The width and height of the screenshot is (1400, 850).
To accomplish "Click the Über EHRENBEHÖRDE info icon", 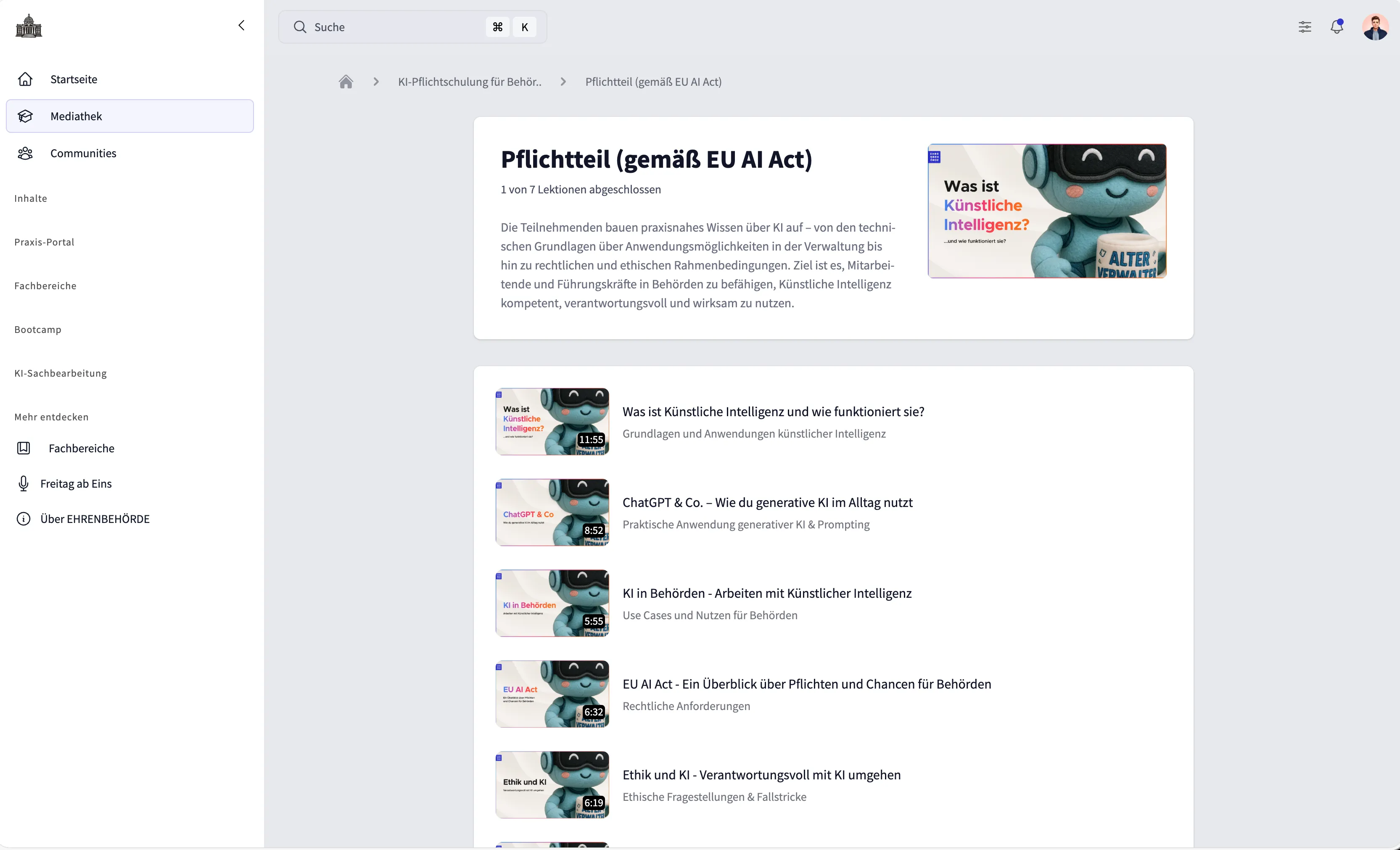I will tap(23, 519).
